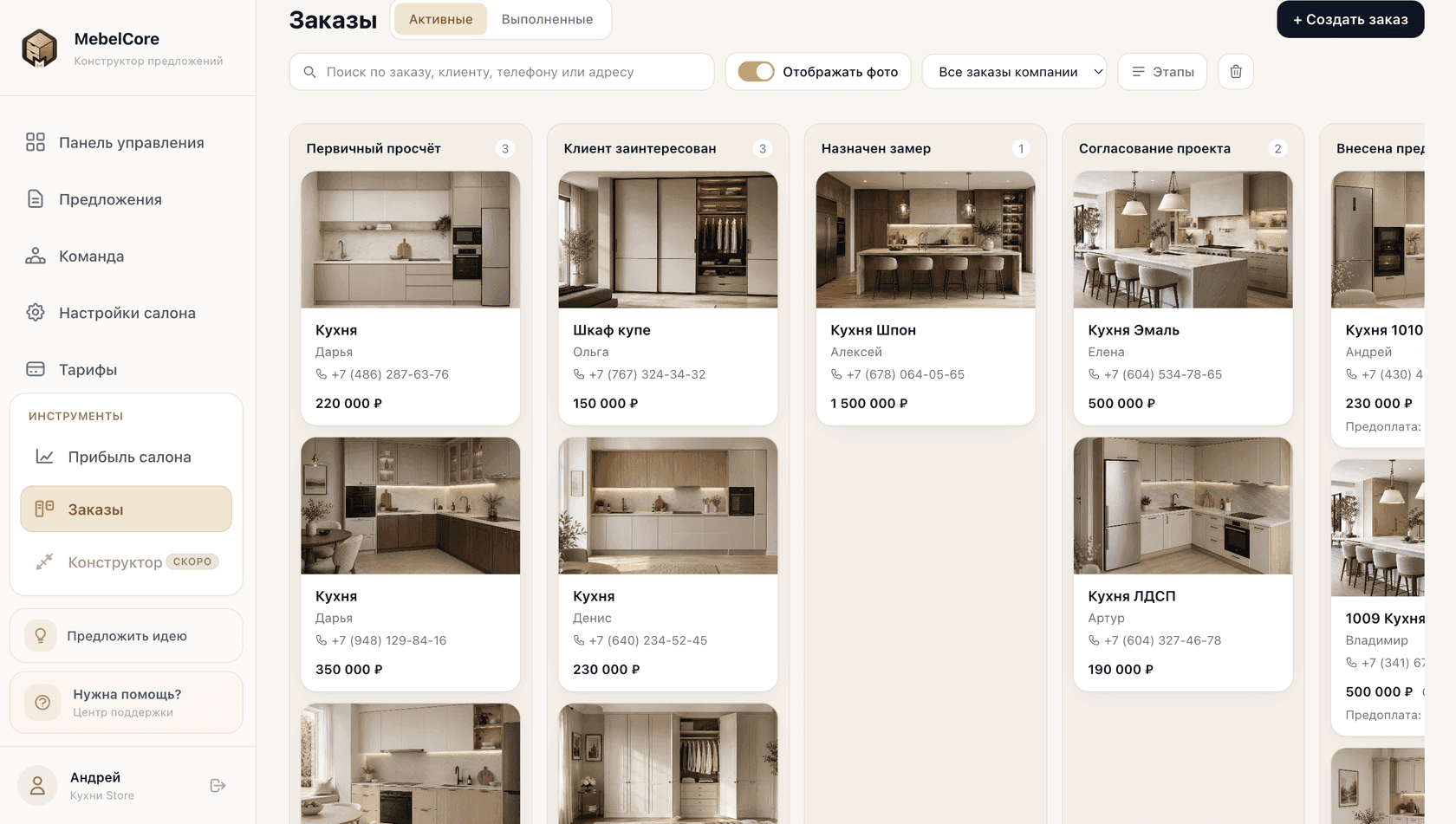Open the Кухня ЛДСП order photo

click(x=1183, y=506)
